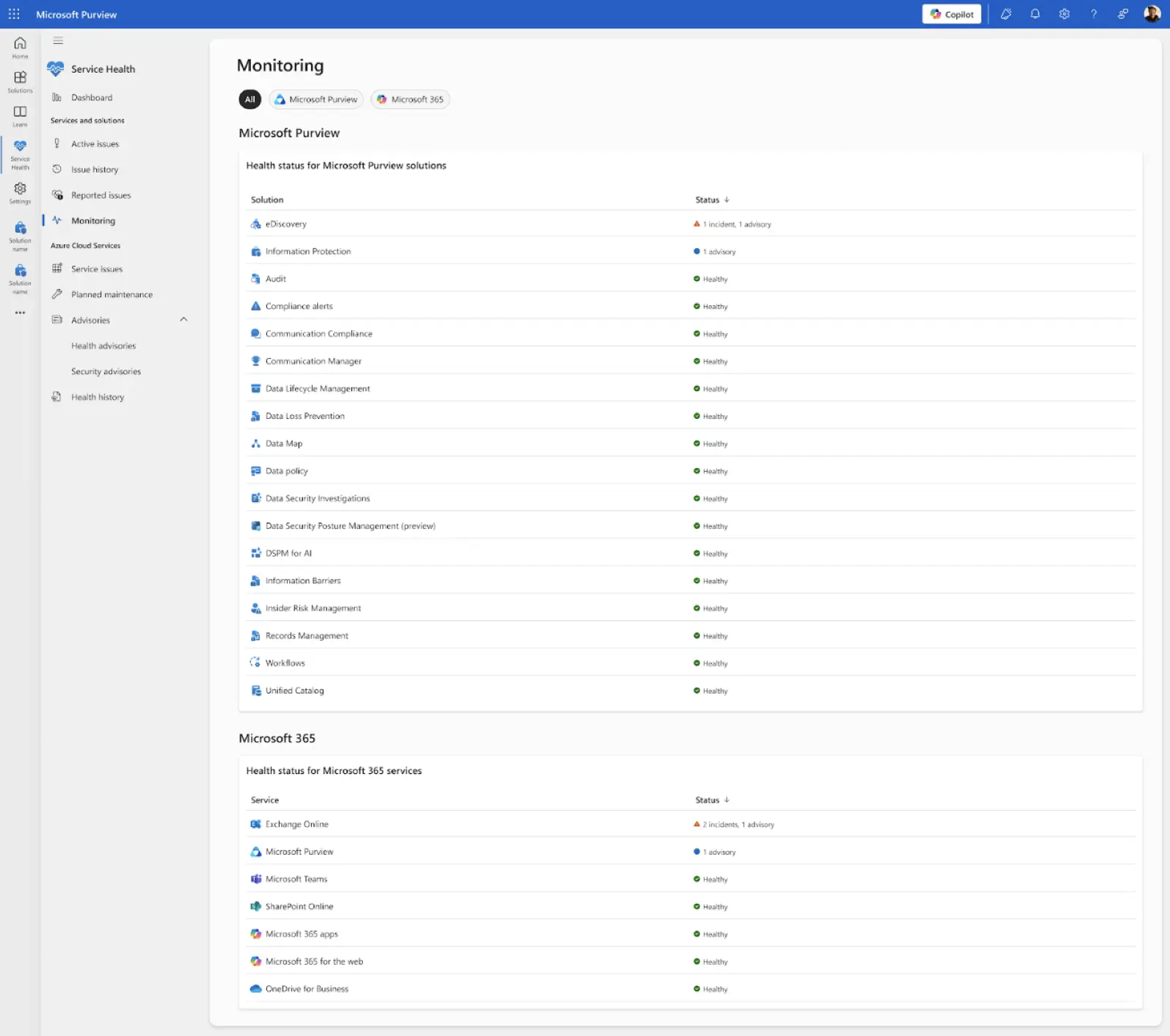Click the Copilot button
1170x1036 pixels.
click(x=951, y=14)
